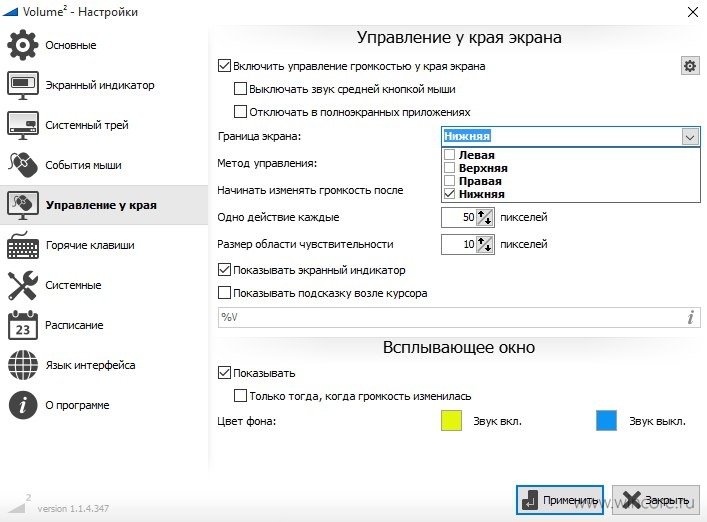Click stepper arrows for Одно действие каждые
The image size is (707, 522).
click(x=485, y=217)
